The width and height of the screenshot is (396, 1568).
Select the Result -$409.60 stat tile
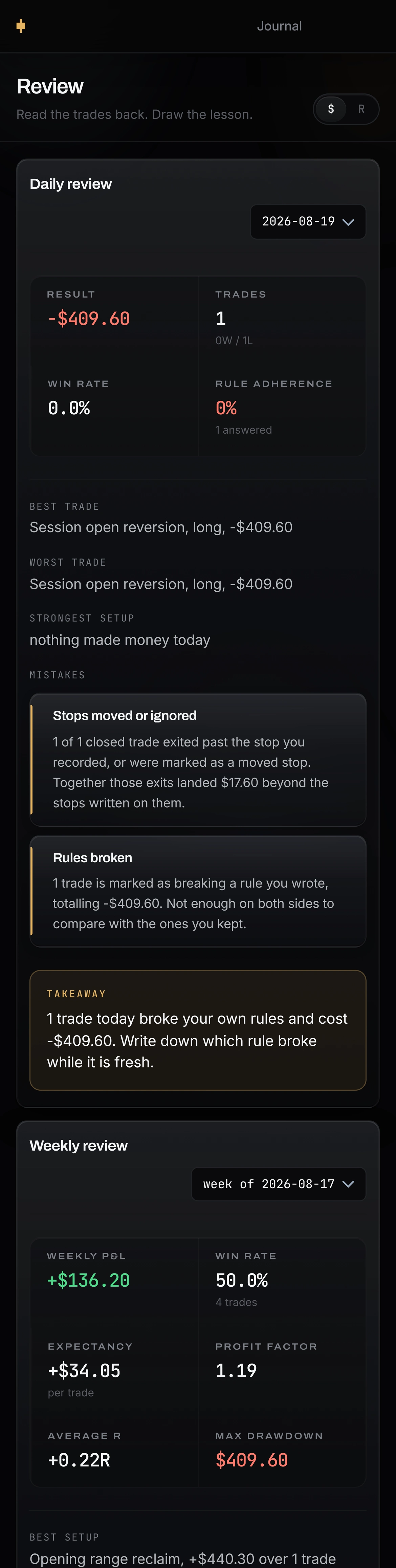tap(114, 321)
